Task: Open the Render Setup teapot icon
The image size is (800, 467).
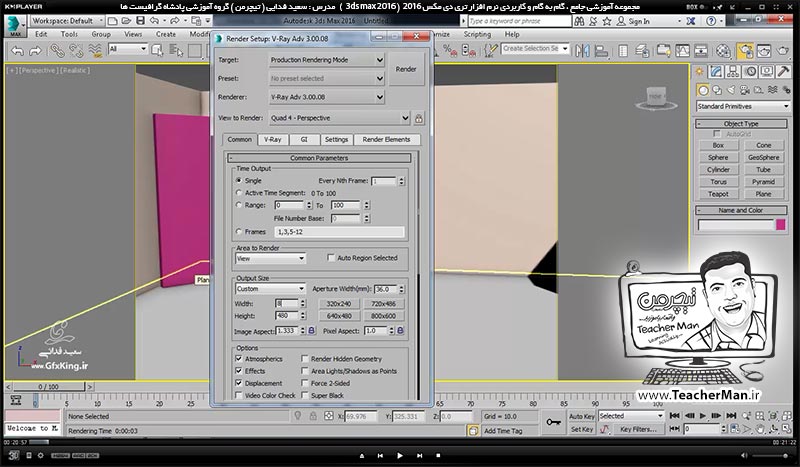Action: tap(745, 51)
